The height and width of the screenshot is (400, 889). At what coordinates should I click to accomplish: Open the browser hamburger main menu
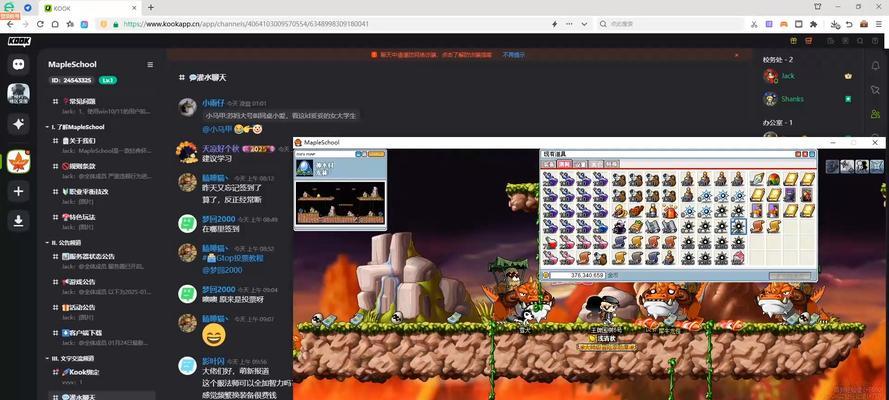pos(879,24)
